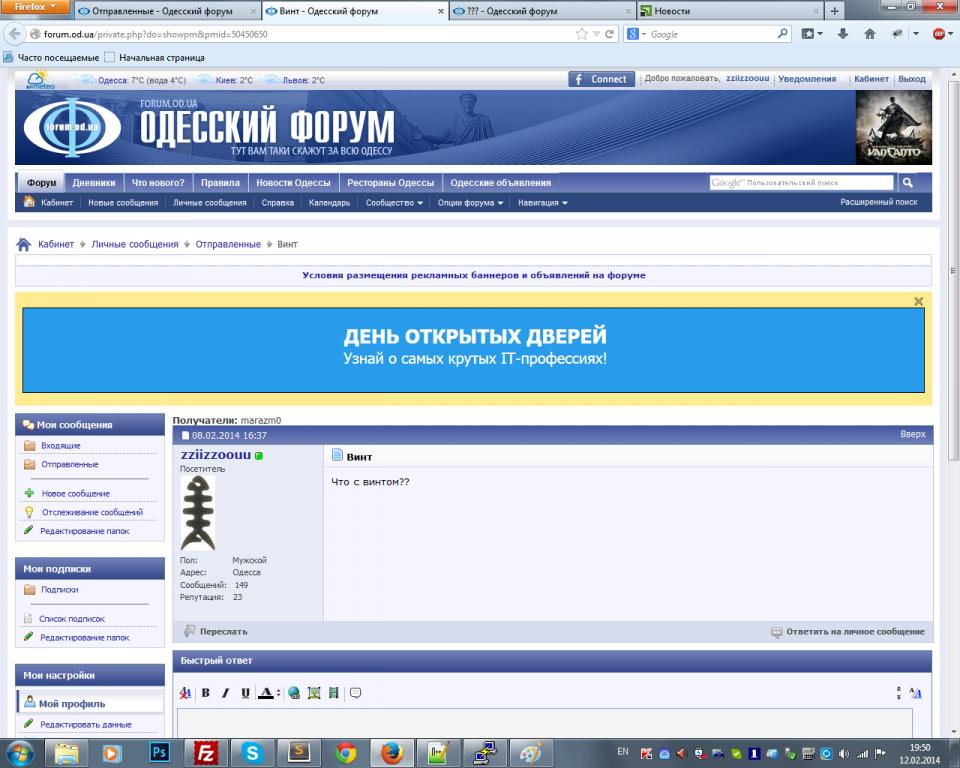Switch editor mode using the A/A icon

coord(916,693)
